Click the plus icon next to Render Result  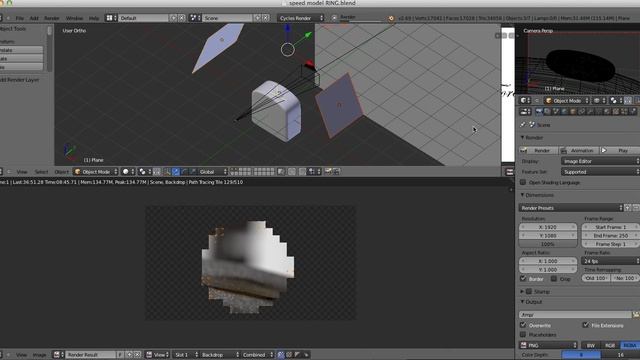129,355
